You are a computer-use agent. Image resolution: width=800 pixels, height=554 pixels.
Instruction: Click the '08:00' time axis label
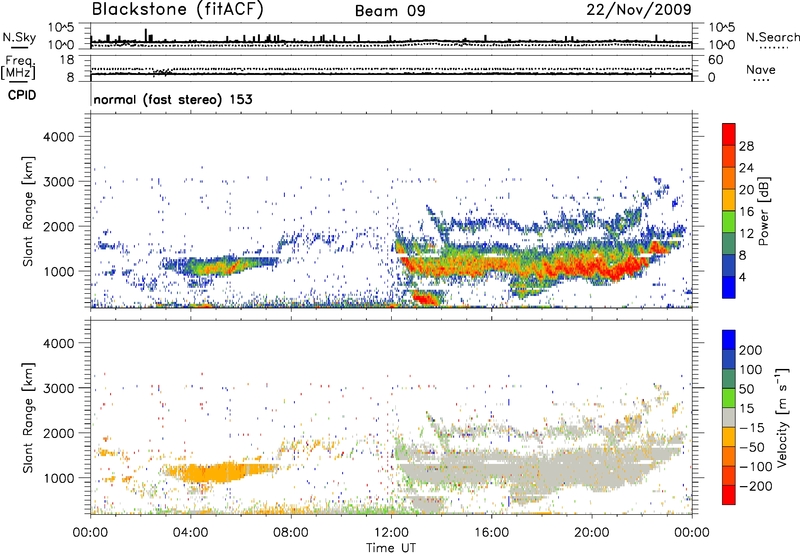point(291,533)
